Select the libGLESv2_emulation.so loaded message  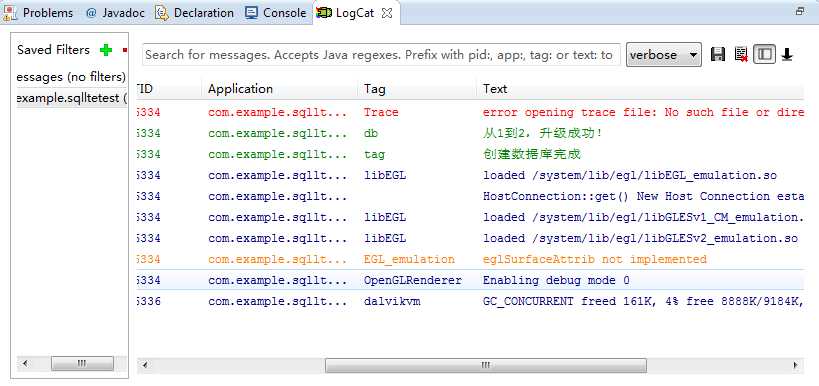pyautogui.click(x=470, y=238)
